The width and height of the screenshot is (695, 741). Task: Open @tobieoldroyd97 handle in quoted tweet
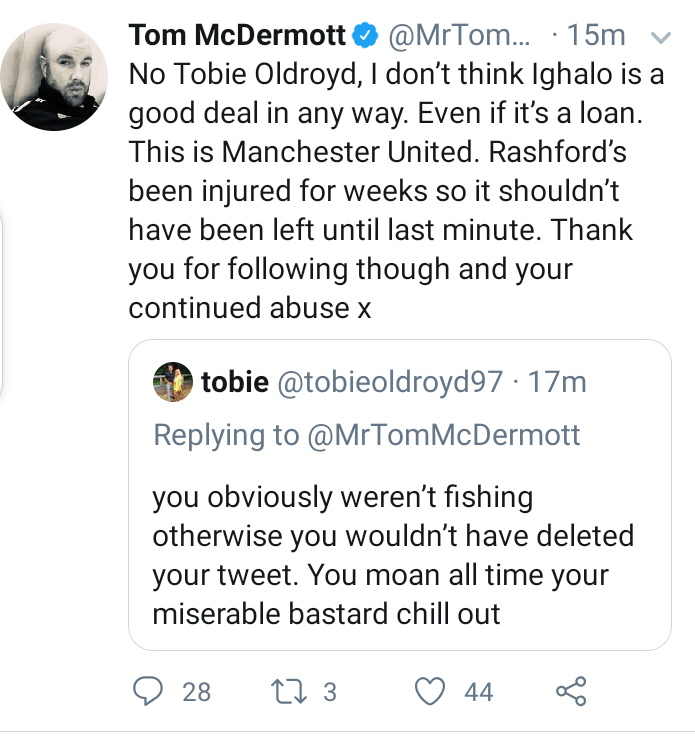click(390, 382)
